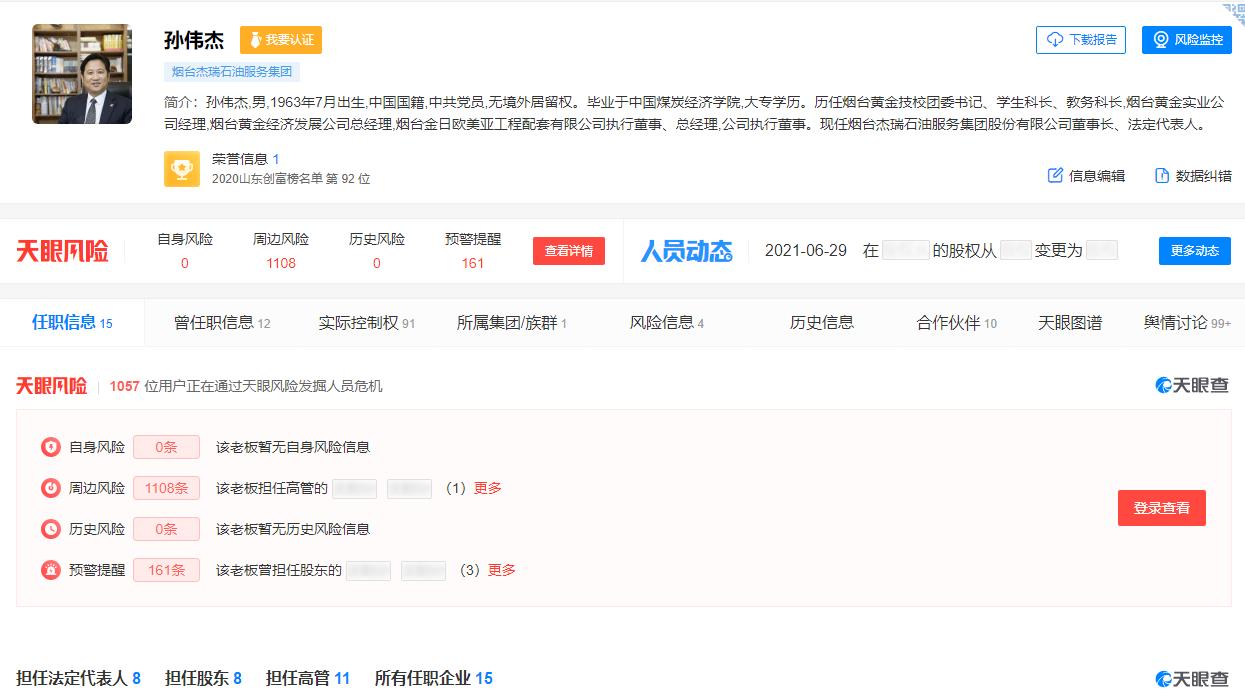
Task: Switch to the 舆情讨论 tab
Action: point(1188,323)
